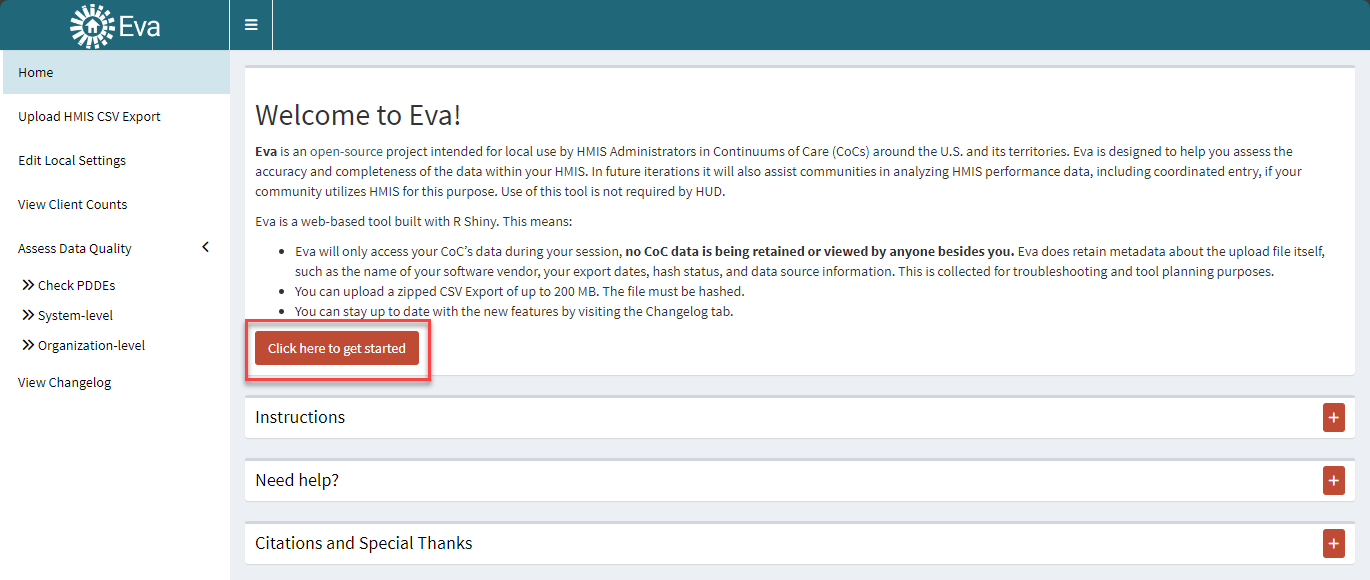Toggle the sidebar with the hamburger icon
Screen dimensions: 1370x580
251,25
